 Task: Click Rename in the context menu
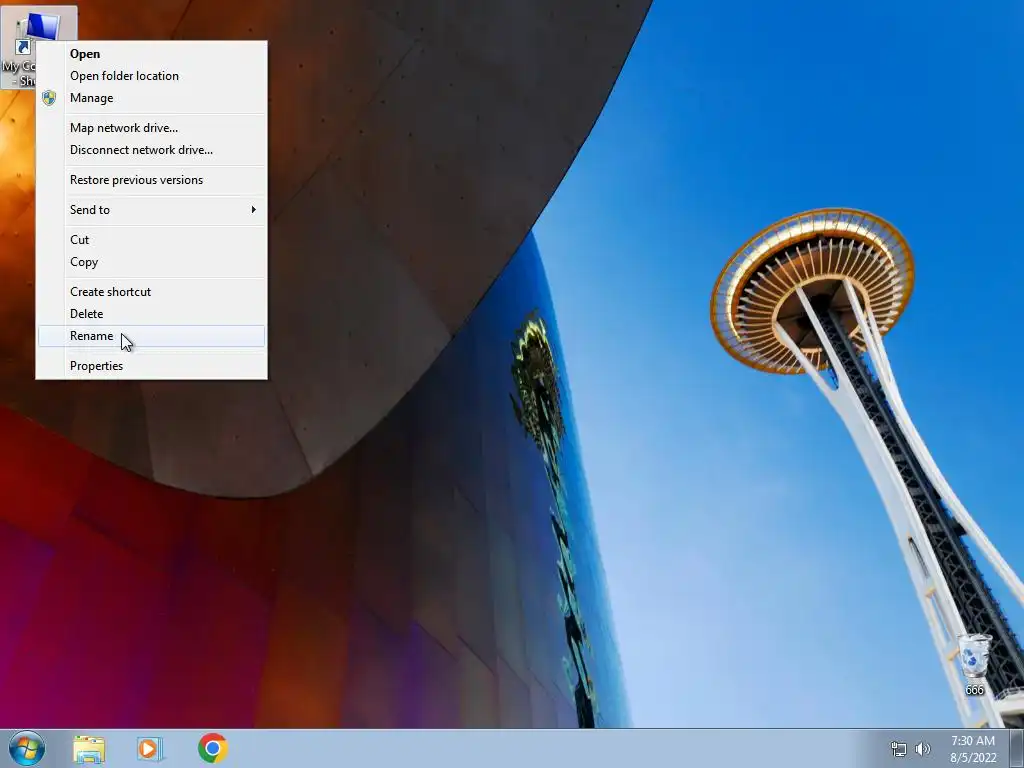(152, 336)
